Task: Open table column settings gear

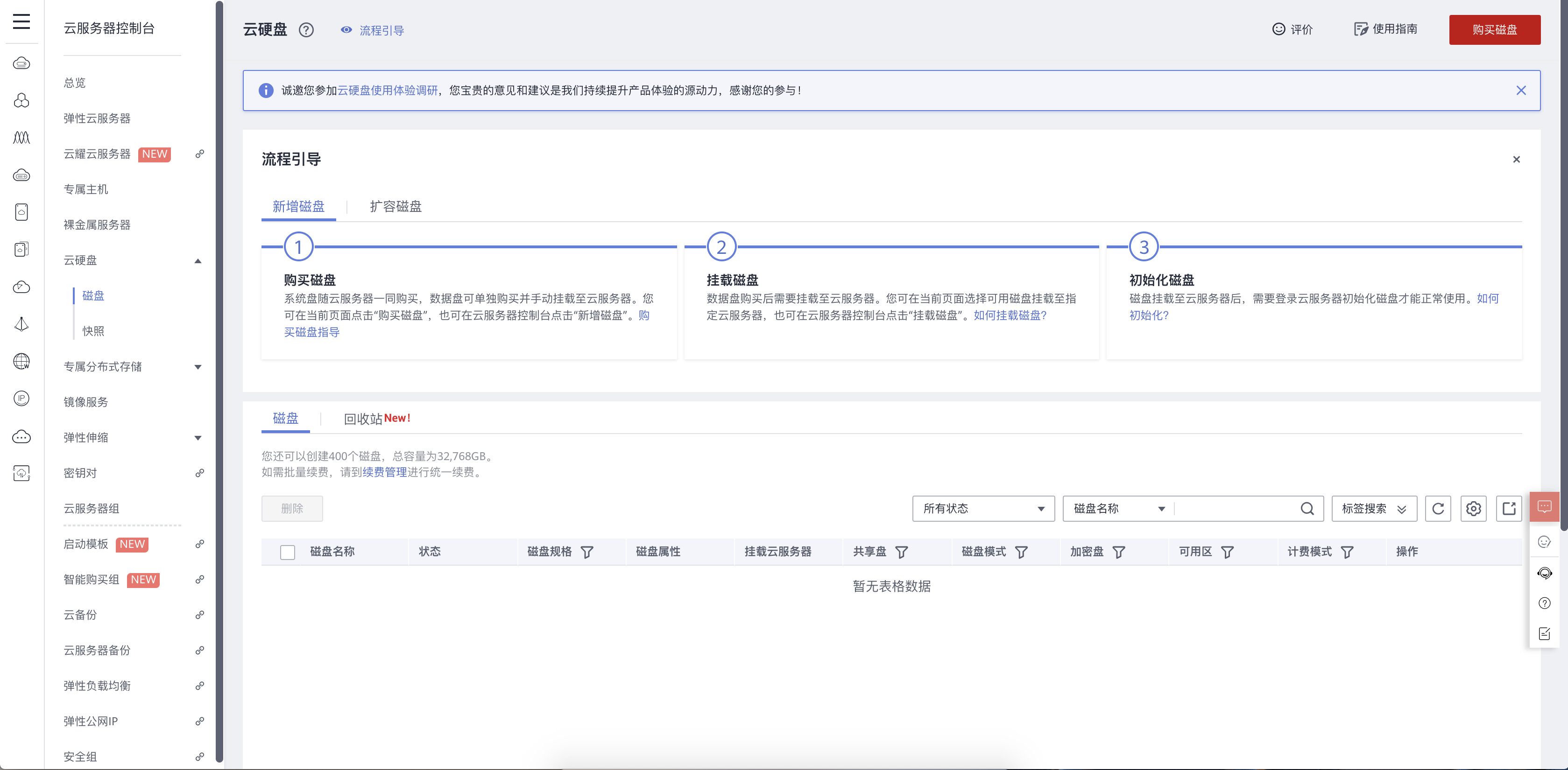Action: click(1473, 509)
